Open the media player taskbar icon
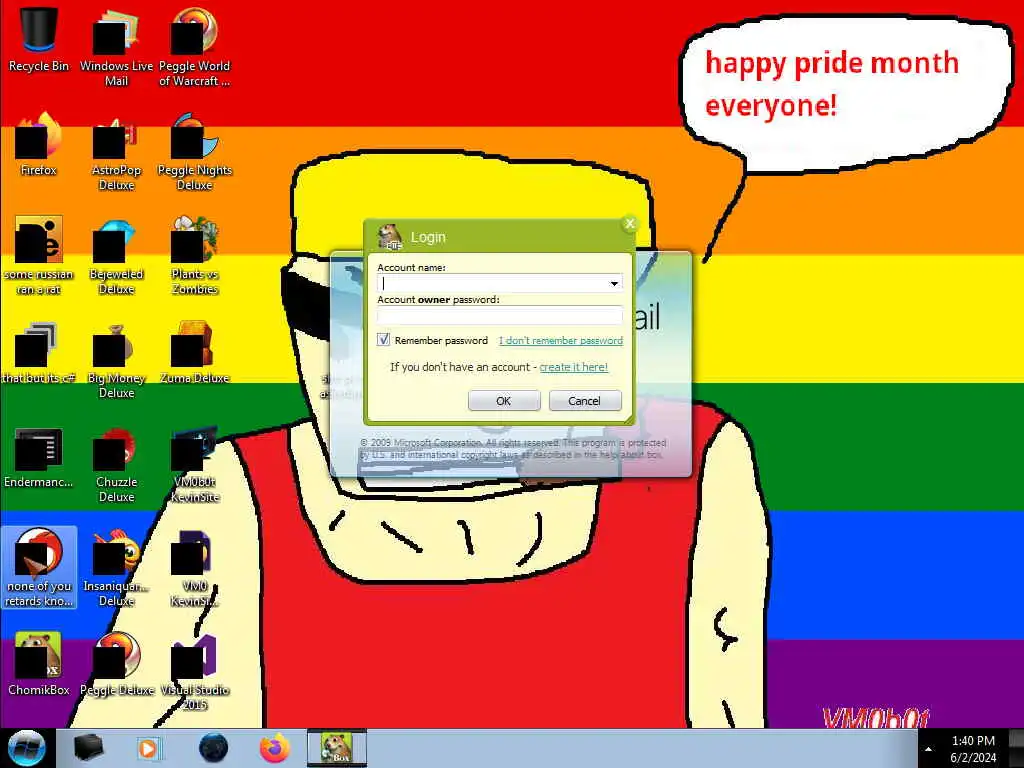The width and height of the screenshot is (1024, 768). pyautogui.click(x=150, y=748)
